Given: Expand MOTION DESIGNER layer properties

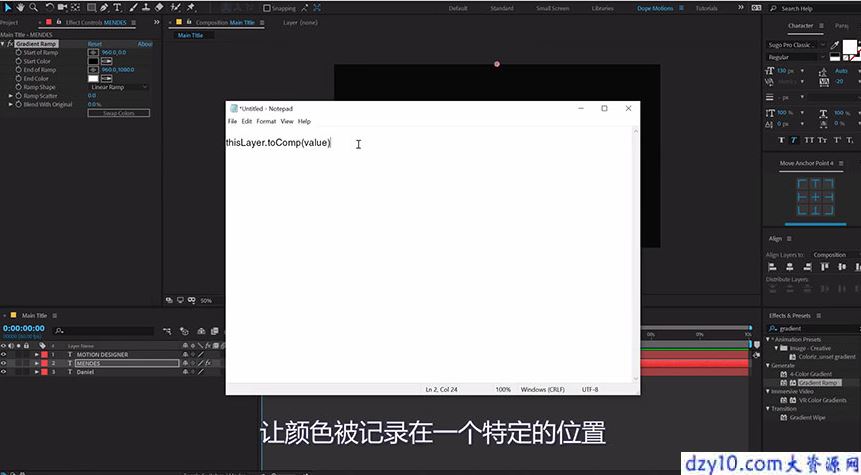Looking at the screenshot, I should coord(37,355).
